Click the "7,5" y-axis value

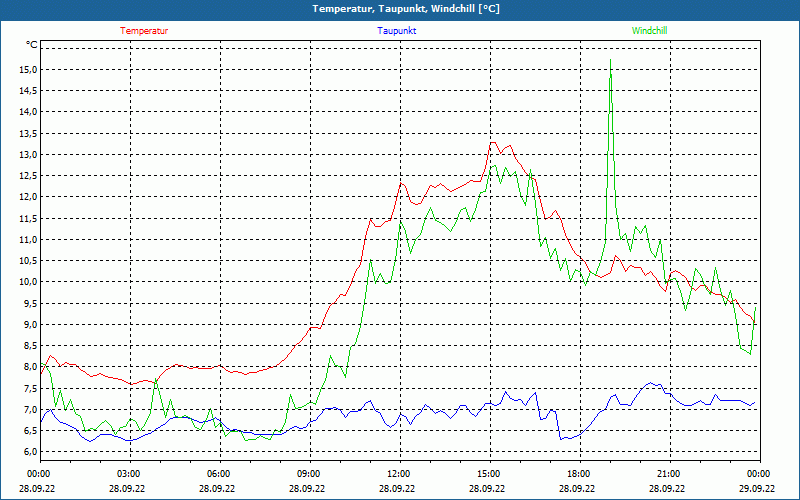[31, 388]
